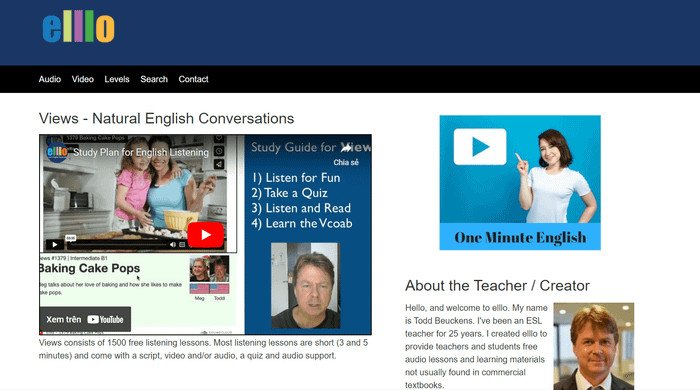Click the share arrow icon above 'Chia sẻ'

click(x=346, y=148)
